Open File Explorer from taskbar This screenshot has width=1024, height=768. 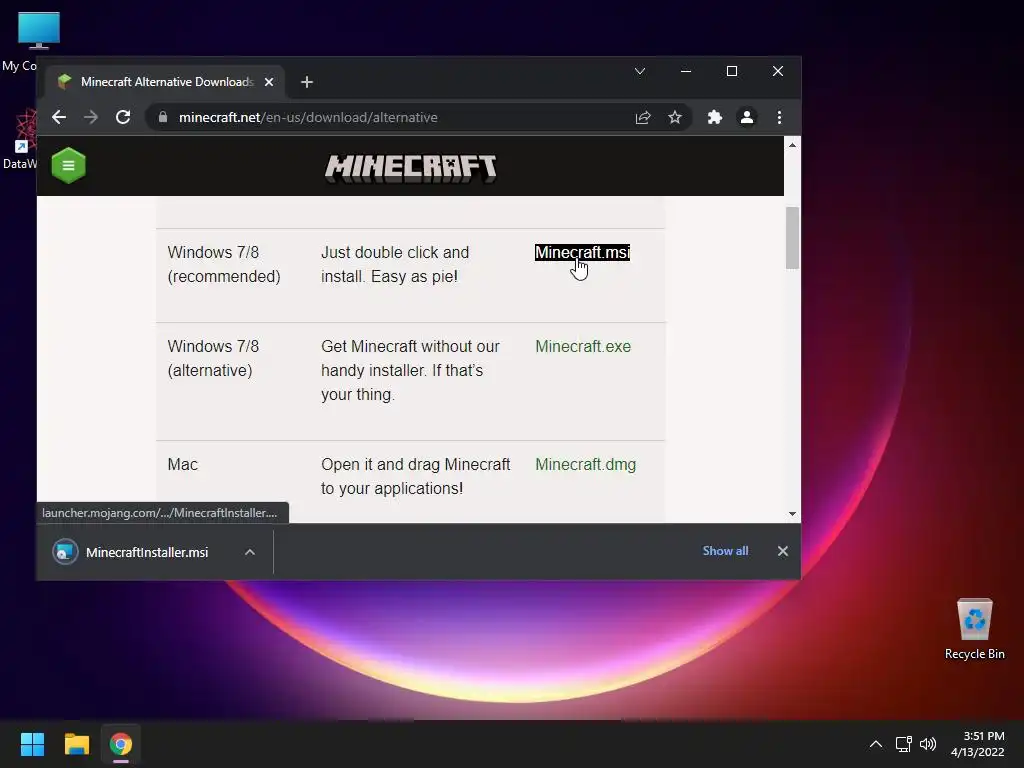click(76, 744)
